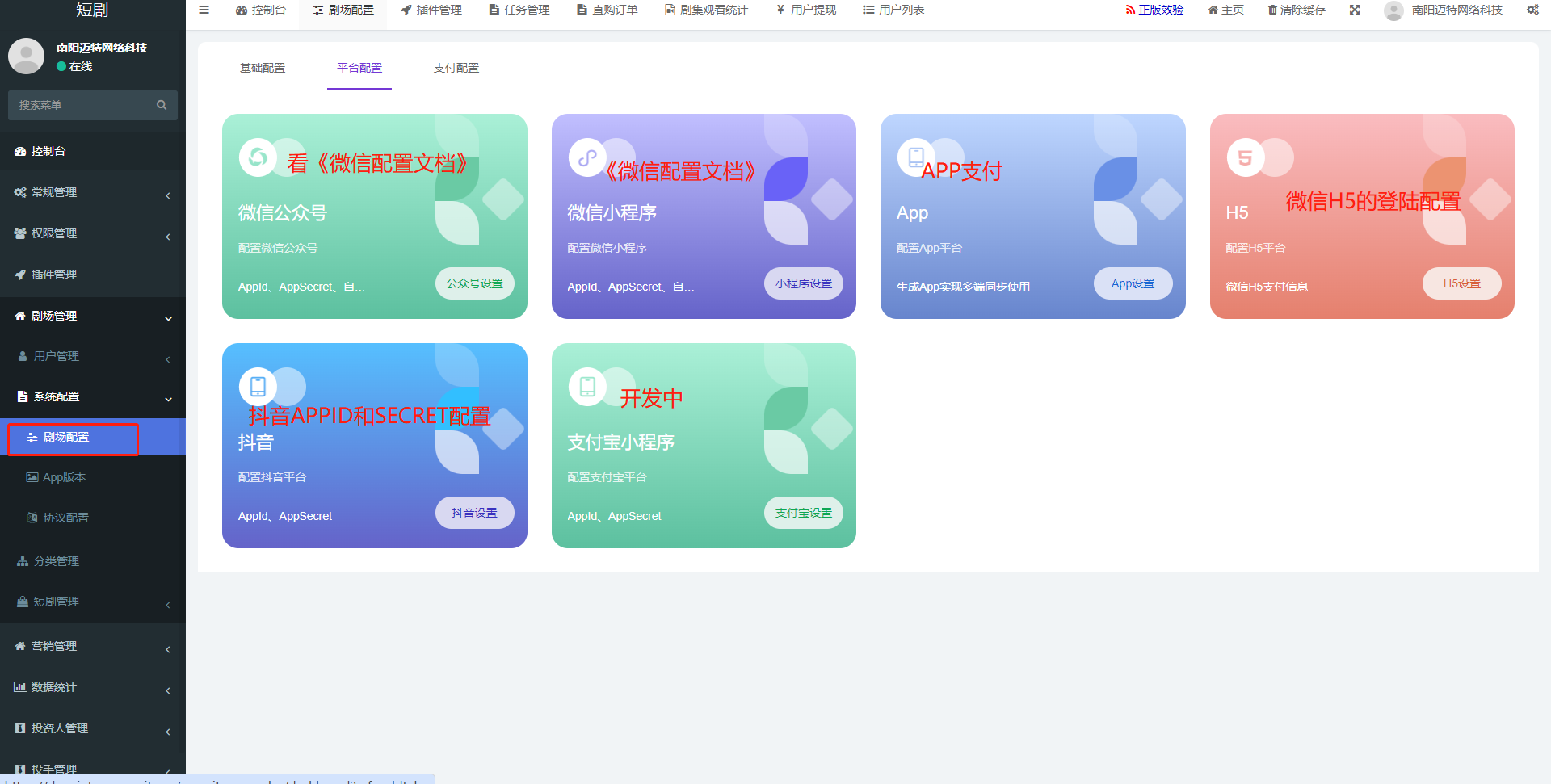The width and height of the screenshot is (1551, 784).
Task: Focus the 搜索菜单 search field
Action: click(93, 105)
